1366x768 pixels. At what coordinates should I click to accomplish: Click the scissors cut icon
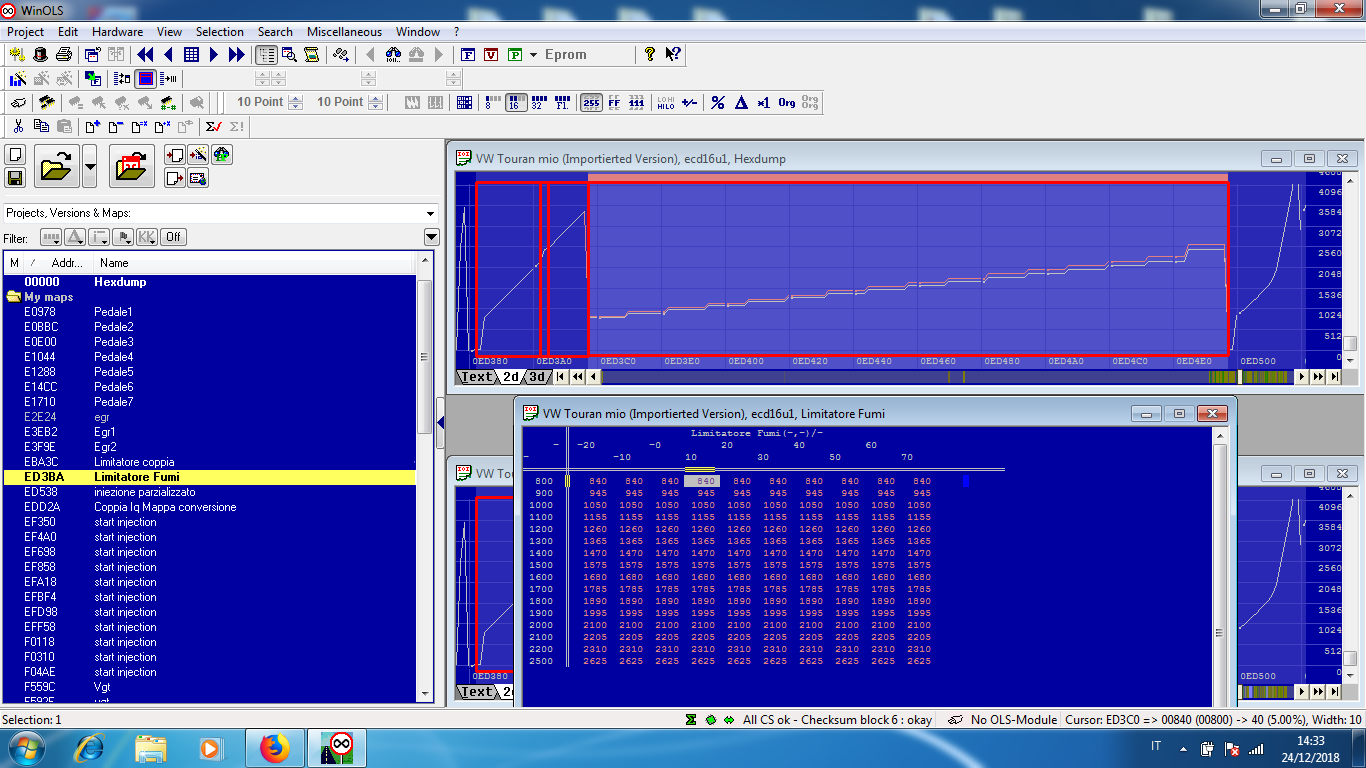(x=18, y=126)
